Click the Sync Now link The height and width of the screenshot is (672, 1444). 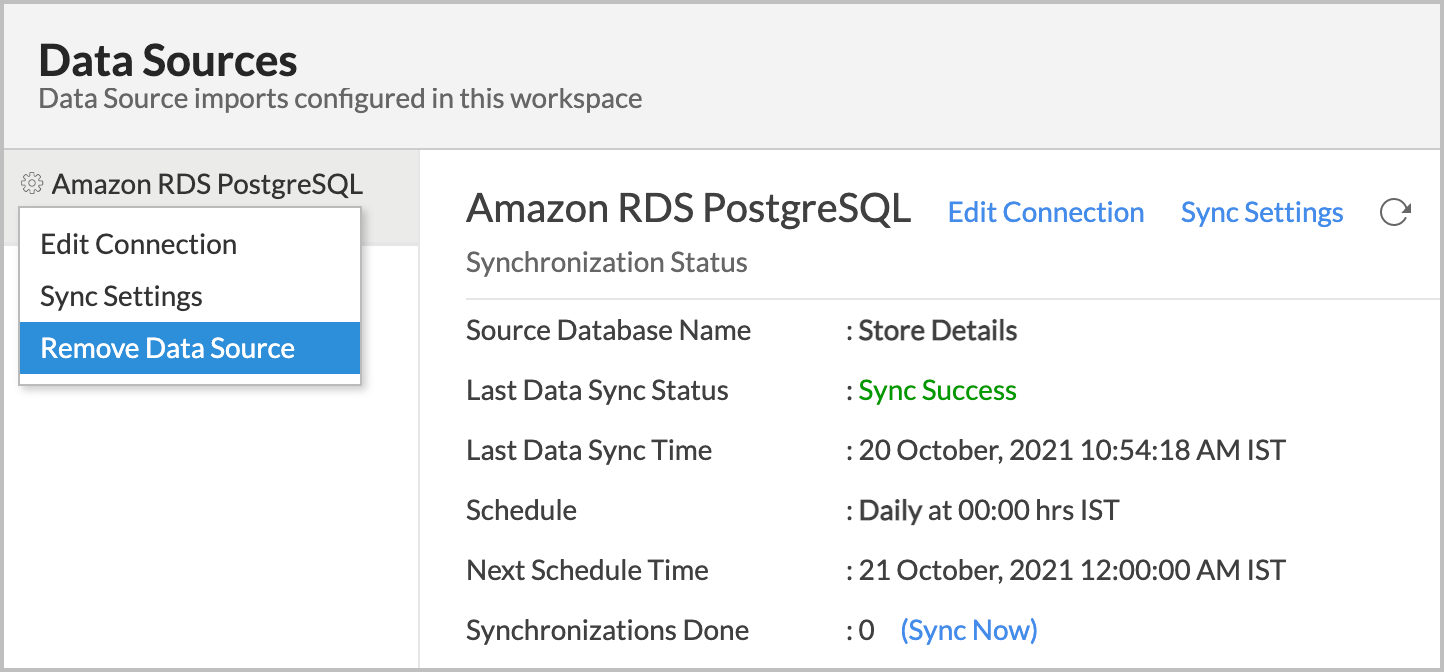[968, 630]
